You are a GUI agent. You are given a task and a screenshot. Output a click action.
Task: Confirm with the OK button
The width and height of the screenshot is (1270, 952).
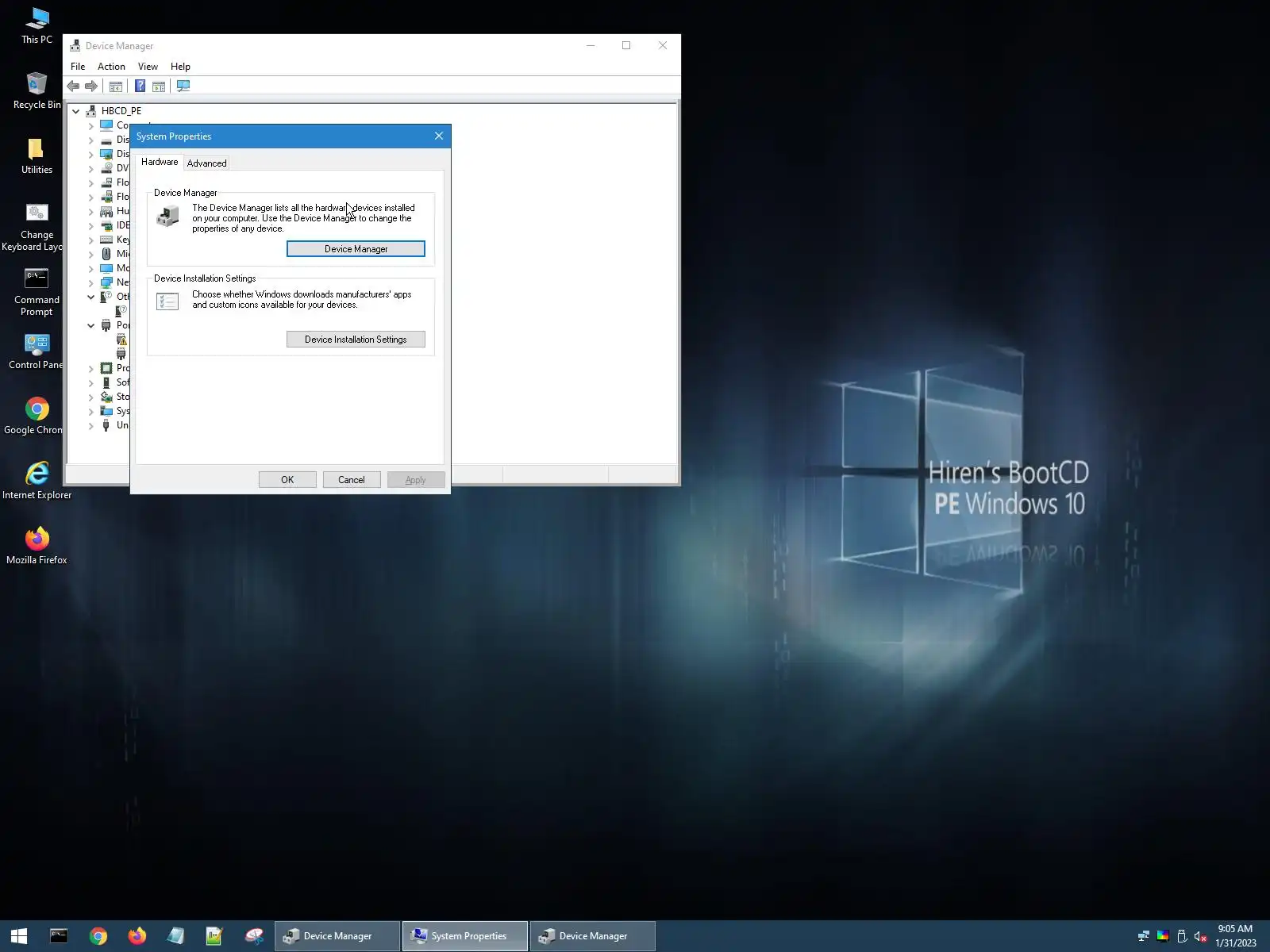287,480
